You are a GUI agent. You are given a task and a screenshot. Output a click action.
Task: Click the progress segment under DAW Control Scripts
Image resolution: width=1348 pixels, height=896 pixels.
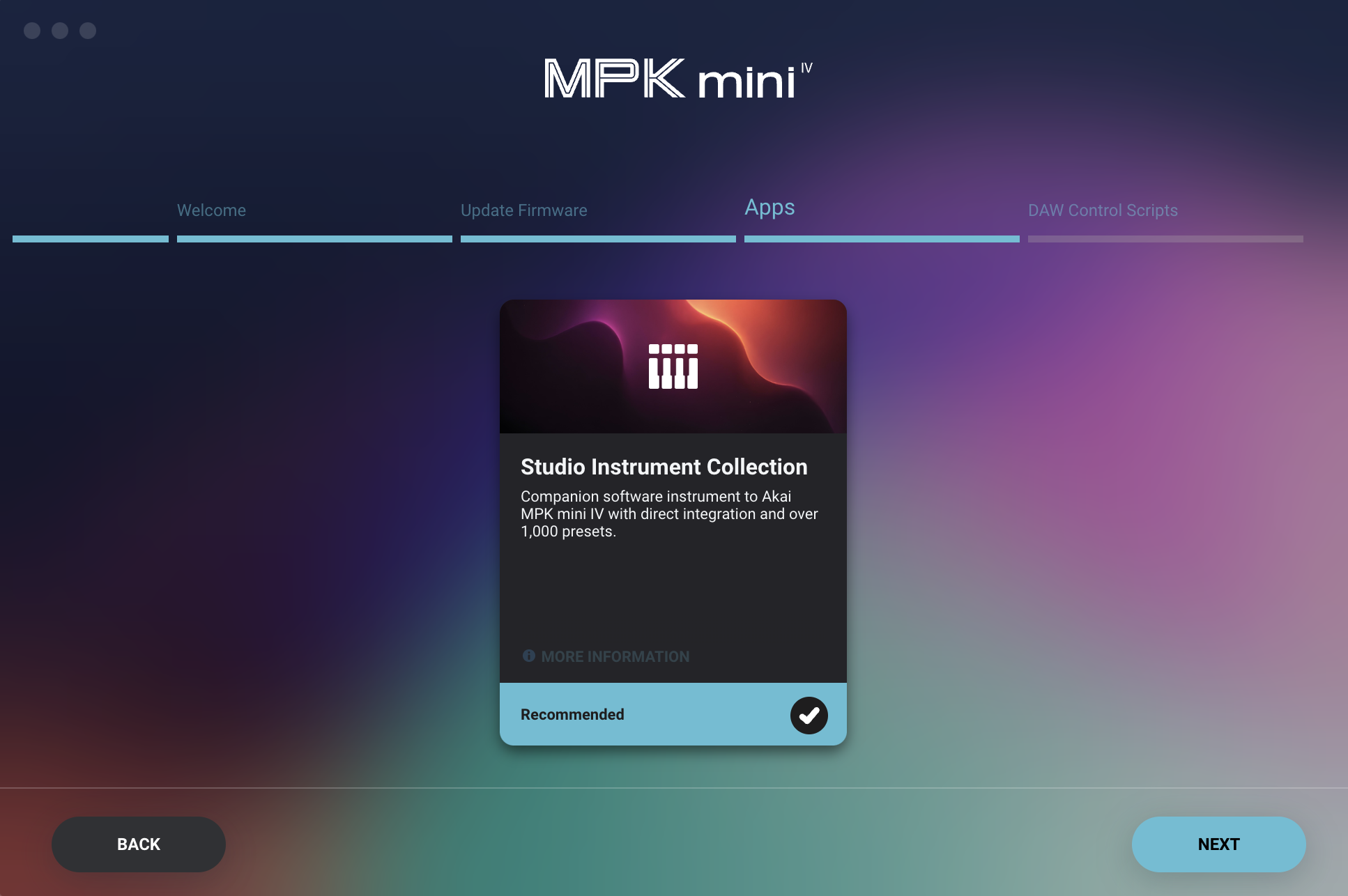1165,239
